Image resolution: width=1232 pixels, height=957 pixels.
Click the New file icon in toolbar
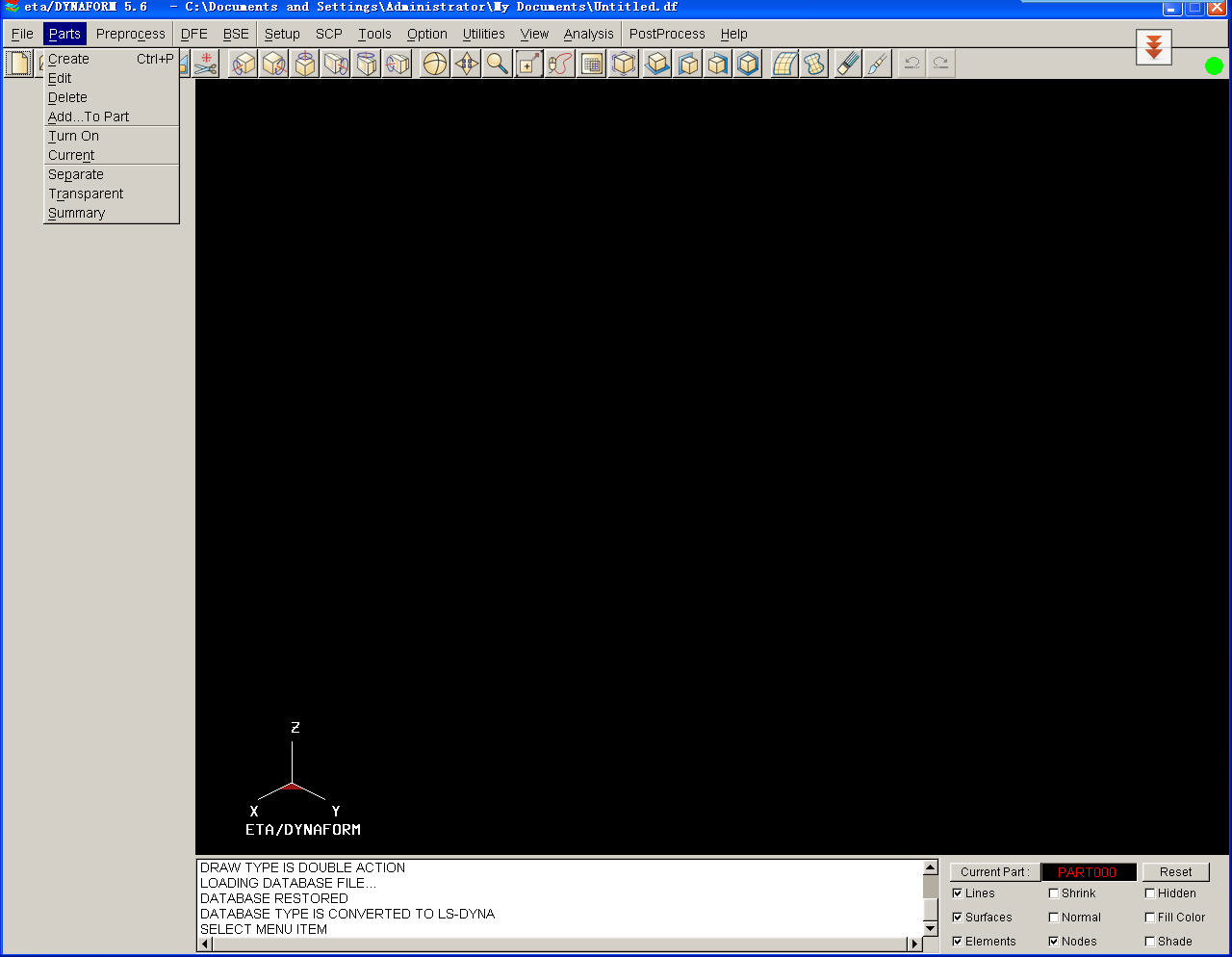click(18, 64)
